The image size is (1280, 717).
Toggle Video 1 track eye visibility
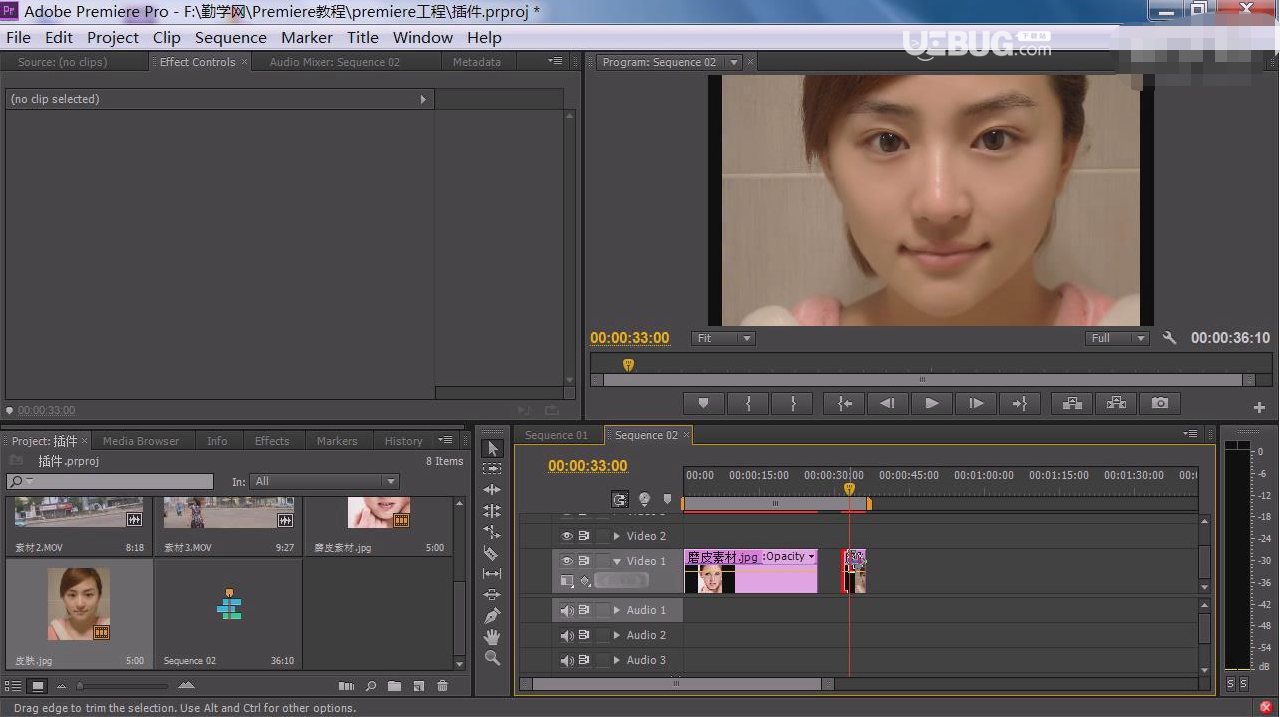coord(567,561)
